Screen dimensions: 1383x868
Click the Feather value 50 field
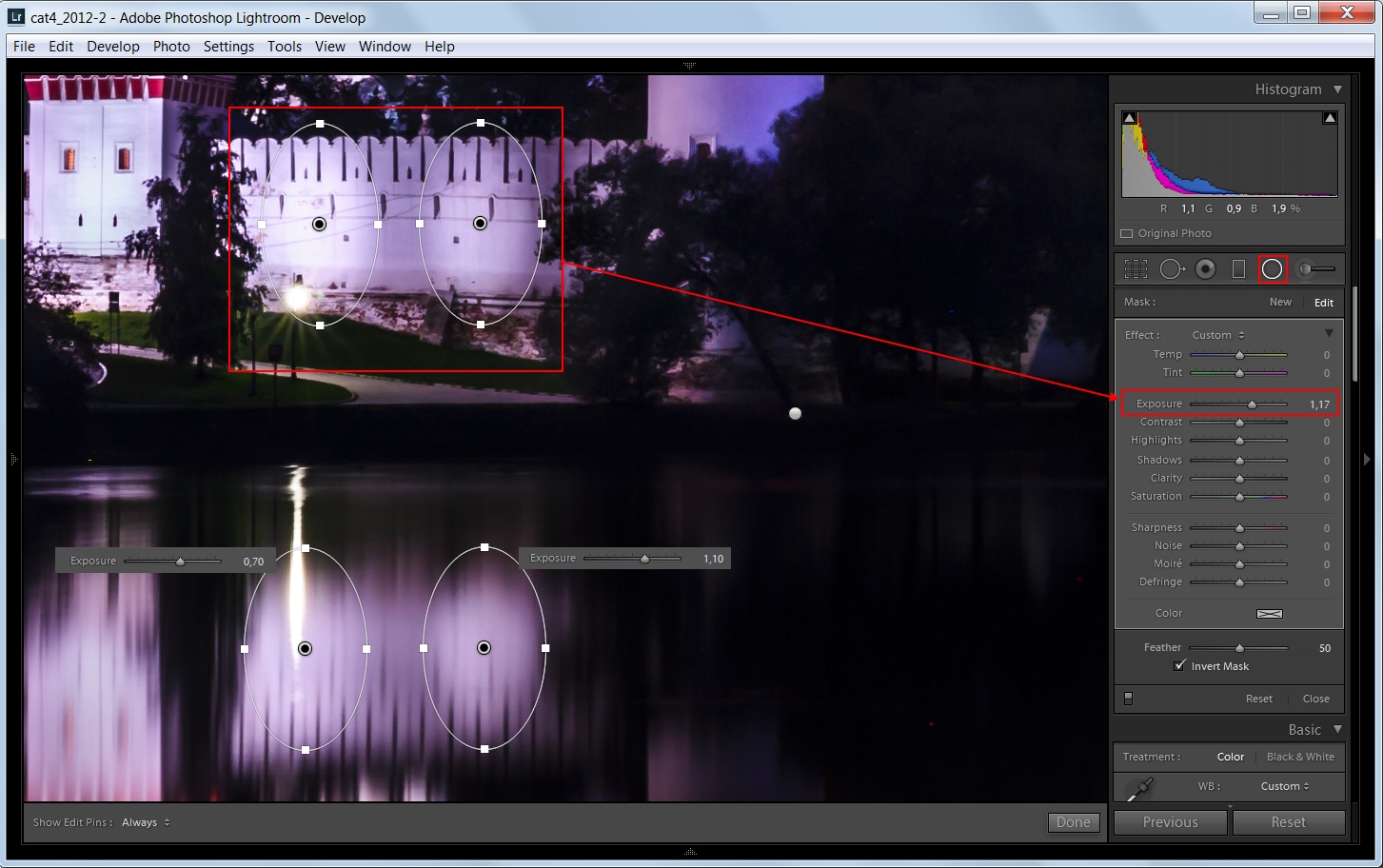[x=1324, y=648]
